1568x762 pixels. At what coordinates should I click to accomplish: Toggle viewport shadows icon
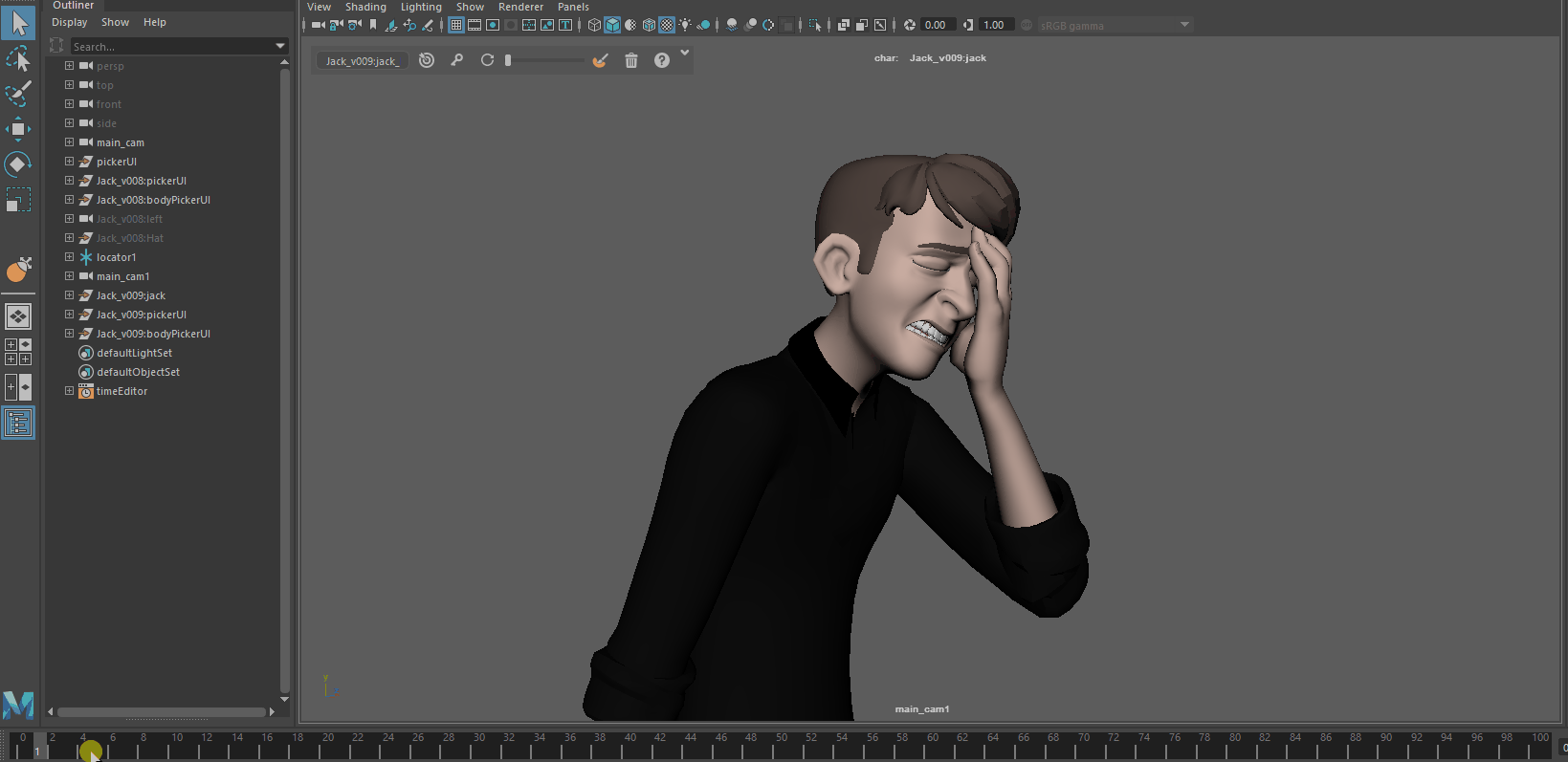[x=704, y=25]
